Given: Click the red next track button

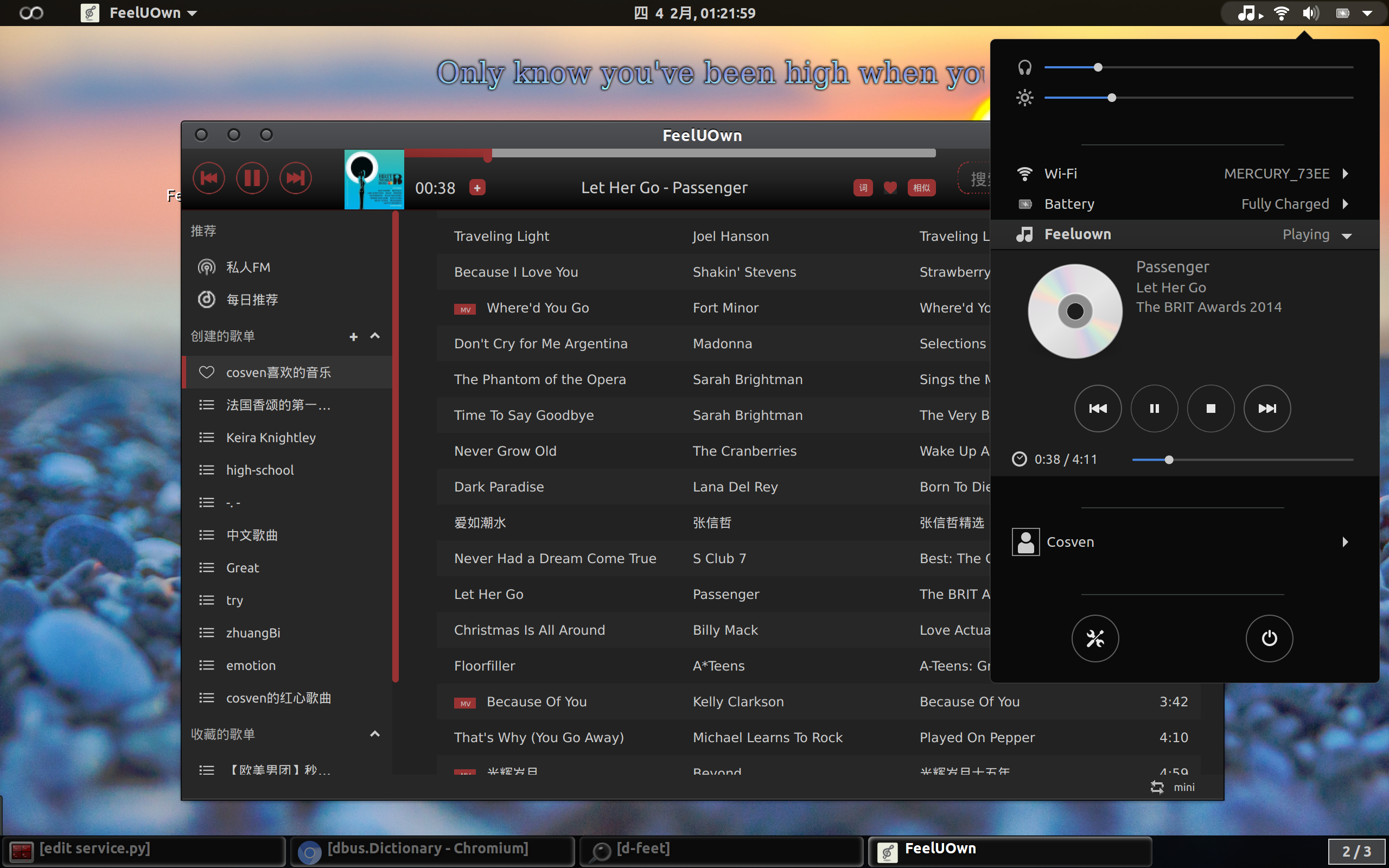Looking at the screenshot, I should point(296,178).
